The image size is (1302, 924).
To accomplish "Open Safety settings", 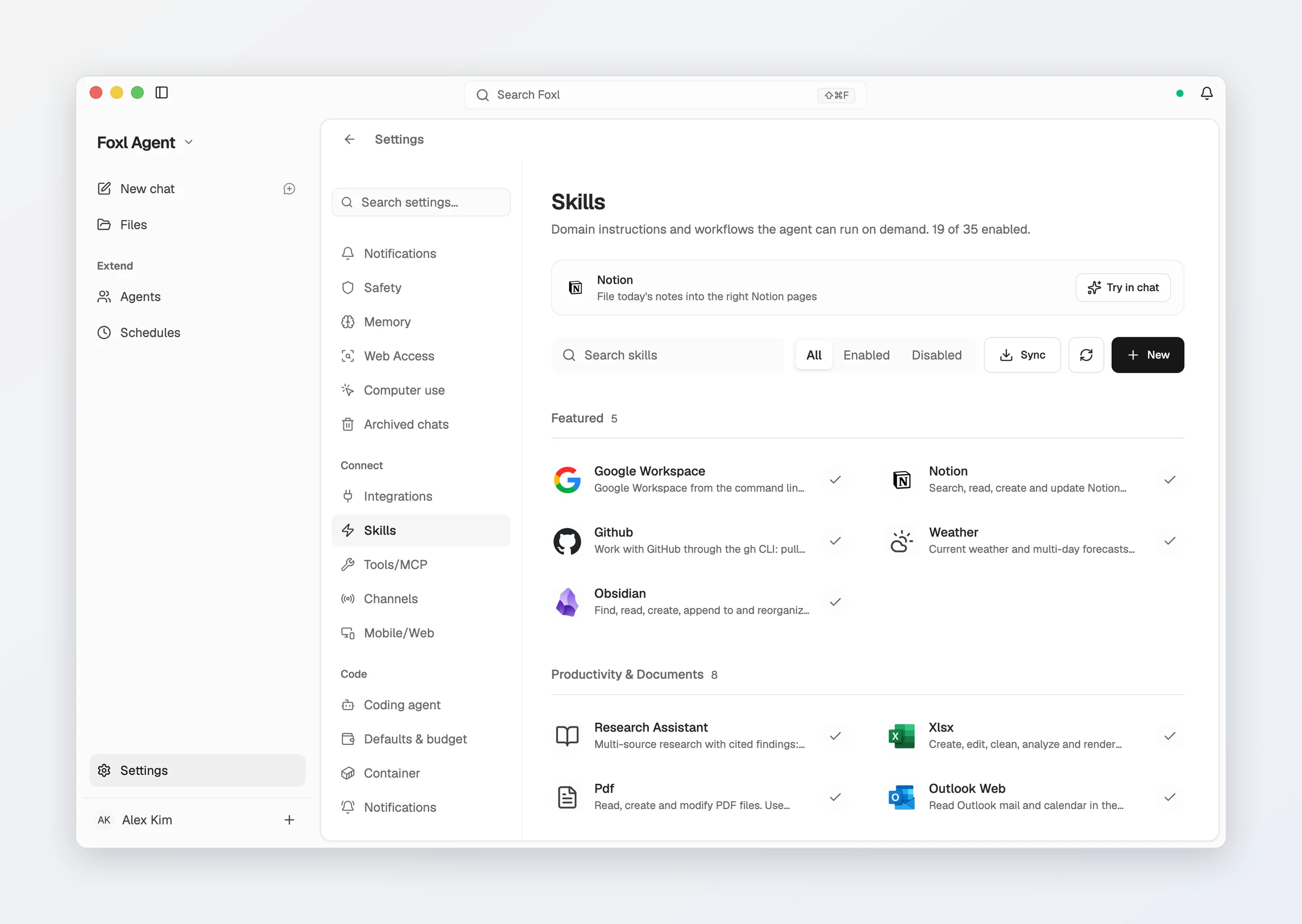I will coord(420,288).
